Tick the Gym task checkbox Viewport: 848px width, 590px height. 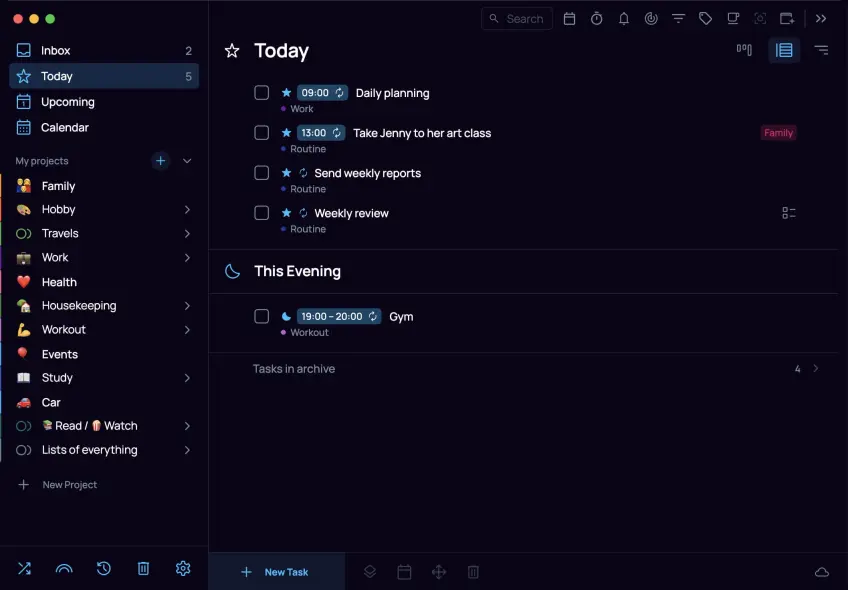tap(262, 317)
